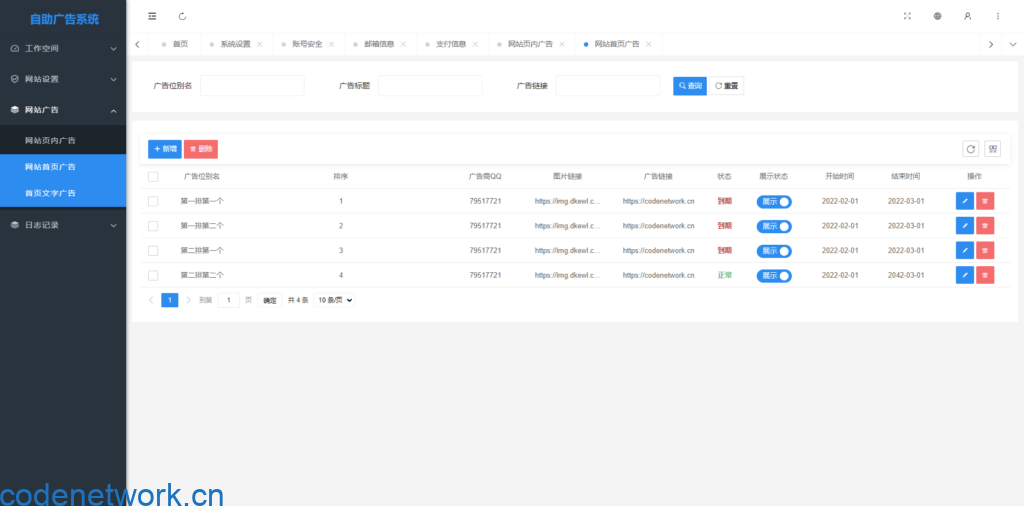Open the tabs dropdown chevron at far right
1024x506 pixels.
click(1012, 44)
